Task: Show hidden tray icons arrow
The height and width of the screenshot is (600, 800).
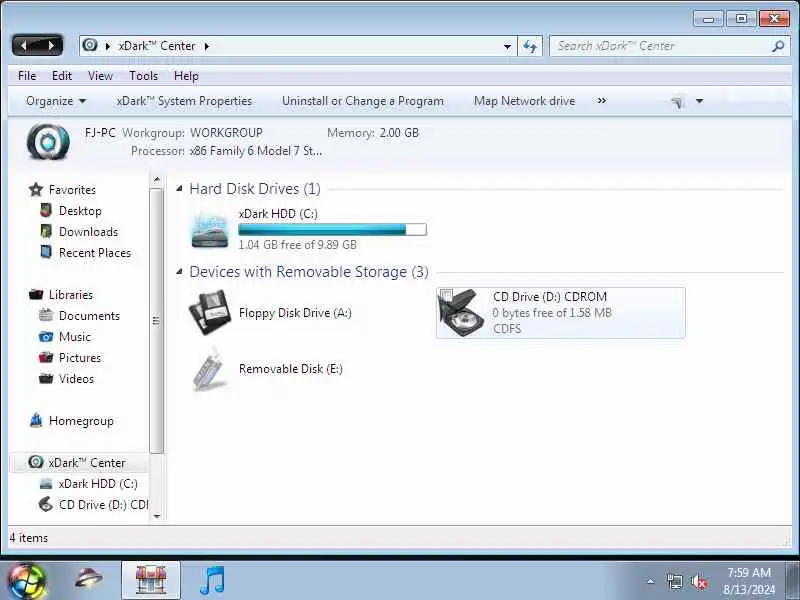Action: (651, 581)
